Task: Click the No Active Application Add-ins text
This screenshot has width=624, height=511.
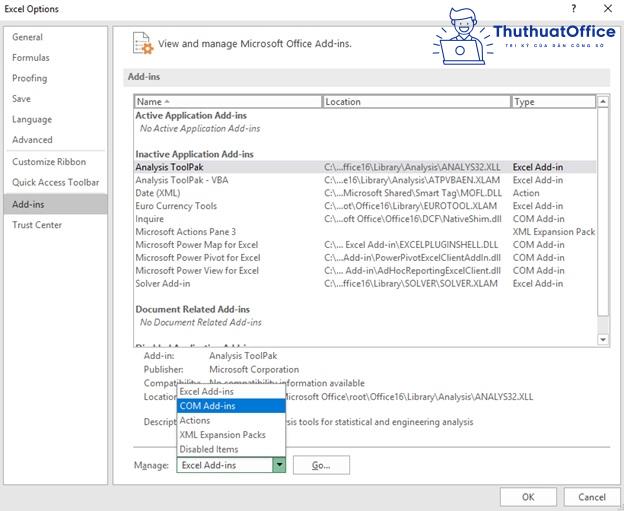Action: click(x=200, y=129)
